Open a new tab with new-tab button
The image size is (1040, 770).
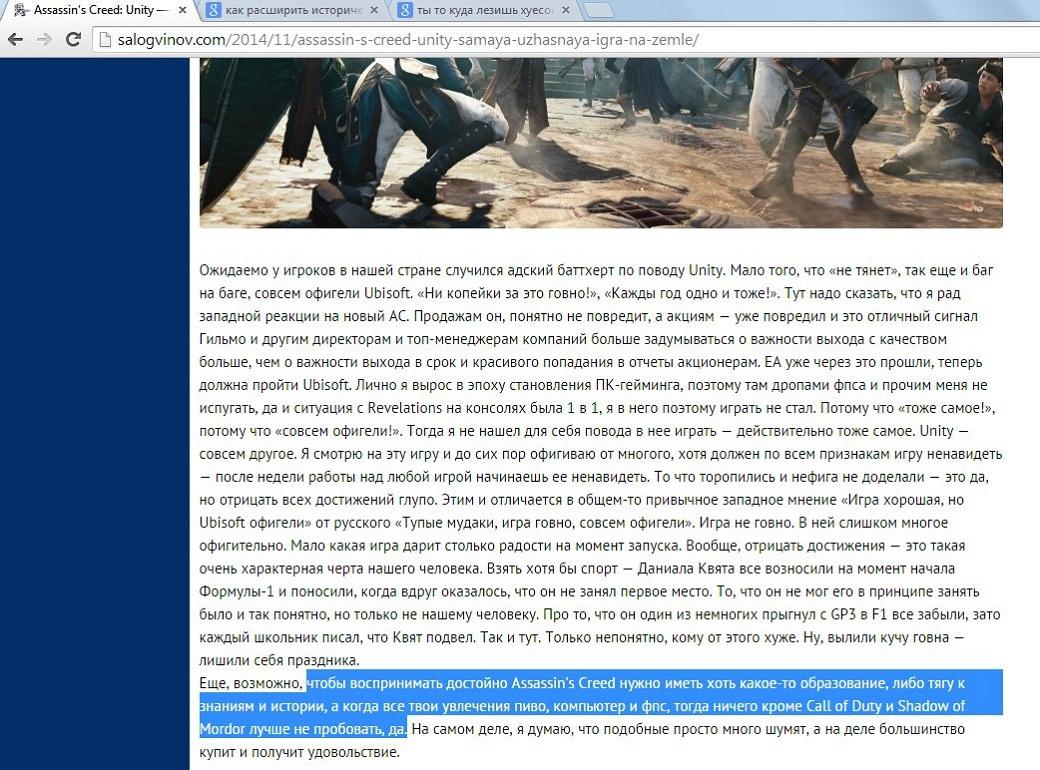point(599,10)
